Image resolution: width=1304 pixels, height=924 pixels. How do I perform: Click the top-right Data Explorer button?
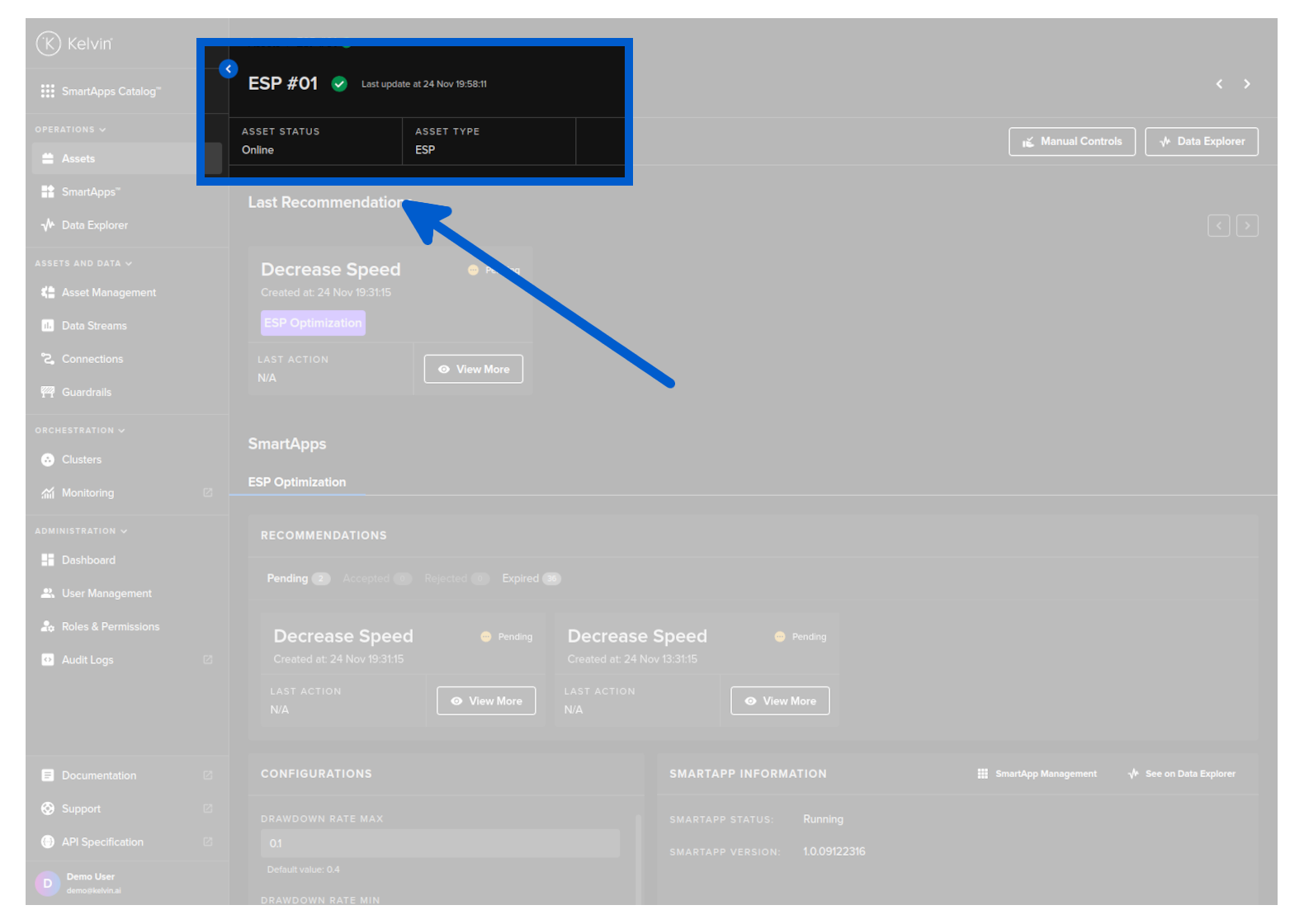pyautogui.click(x=1201, y=142)
